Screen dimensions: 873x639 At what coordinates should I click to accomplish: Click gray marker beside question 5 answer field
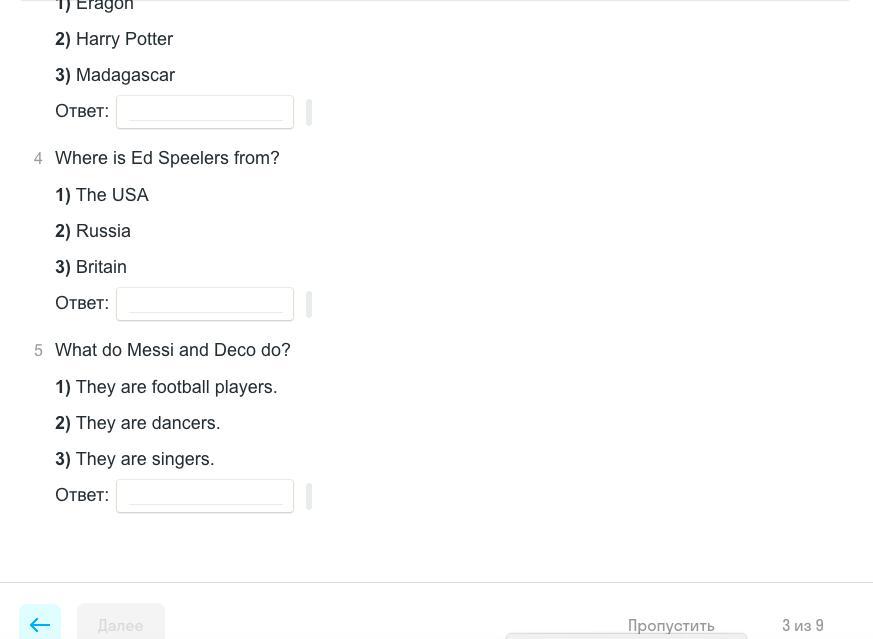[x=309, y=496]
